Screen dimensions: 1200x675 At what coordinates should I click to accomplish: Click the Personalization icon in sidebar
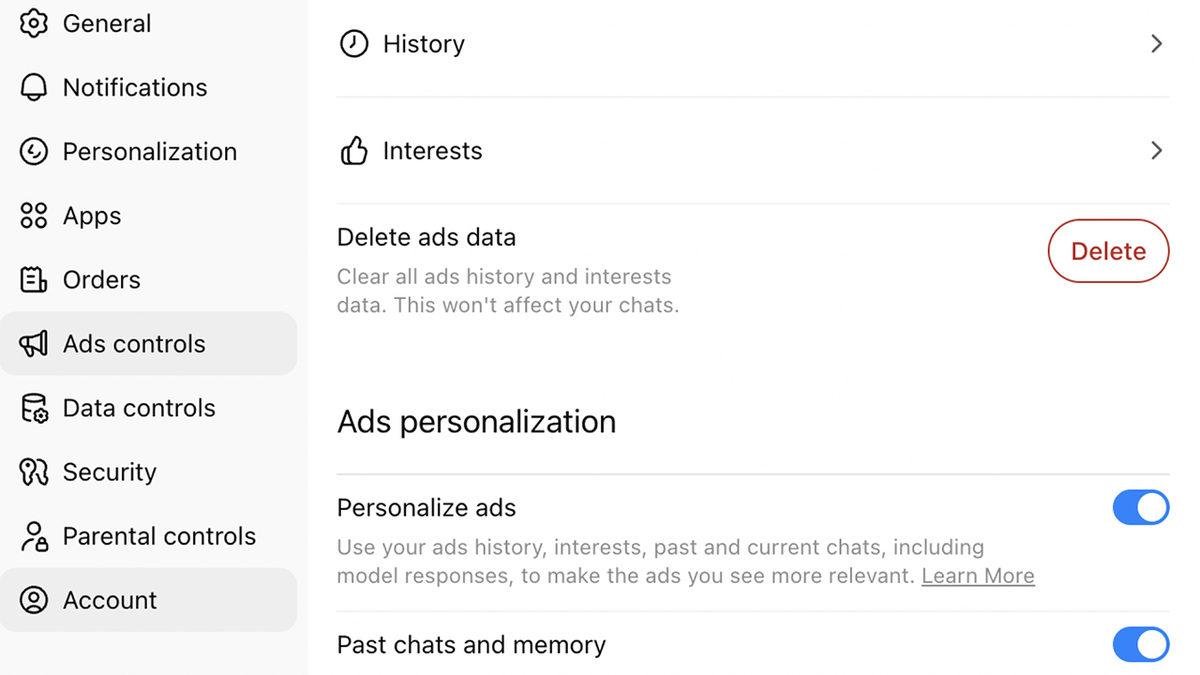[34, 151]
